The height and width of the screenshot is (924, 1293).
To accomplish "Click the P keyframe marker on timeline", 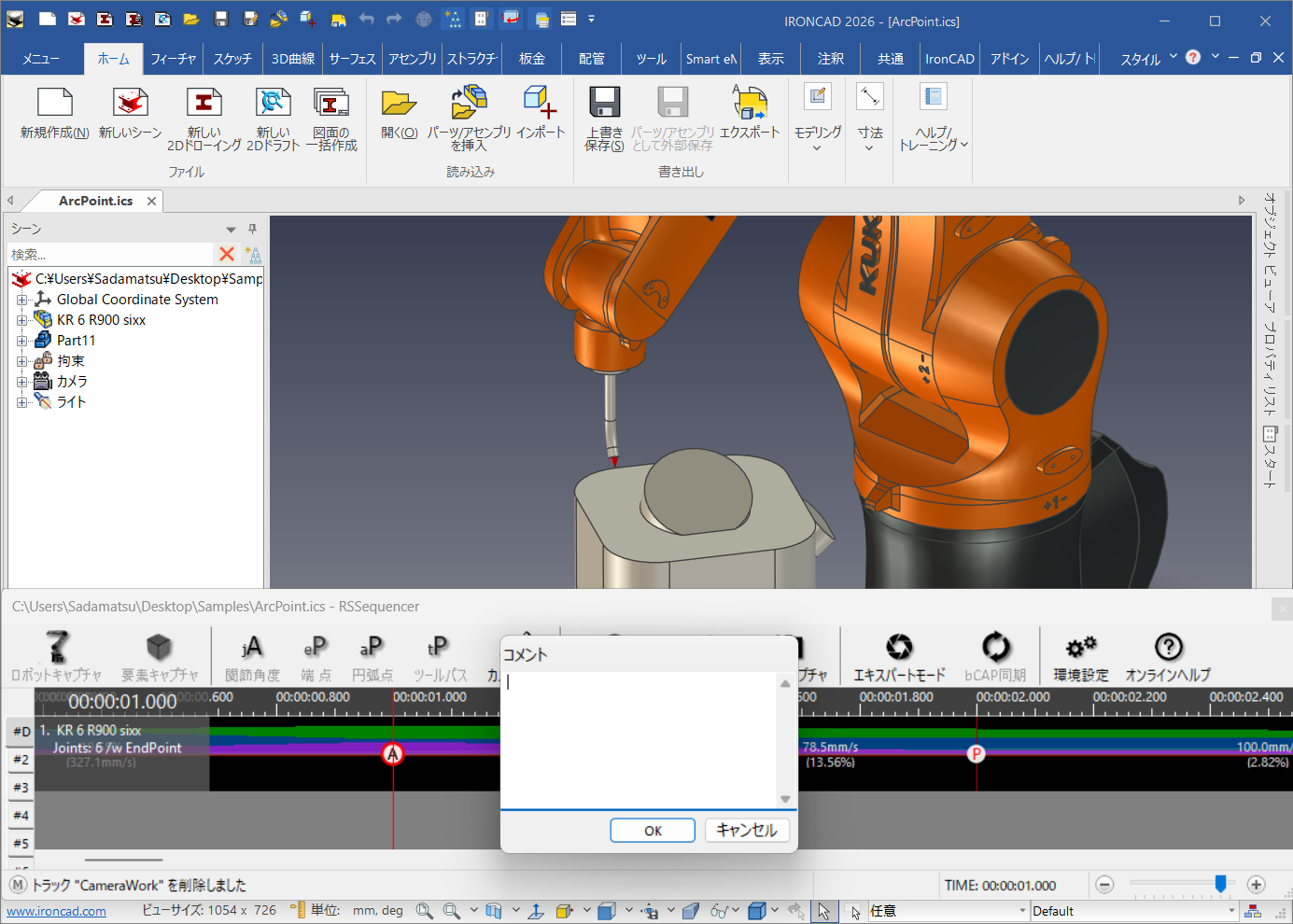I will click(x=977, y=753).
